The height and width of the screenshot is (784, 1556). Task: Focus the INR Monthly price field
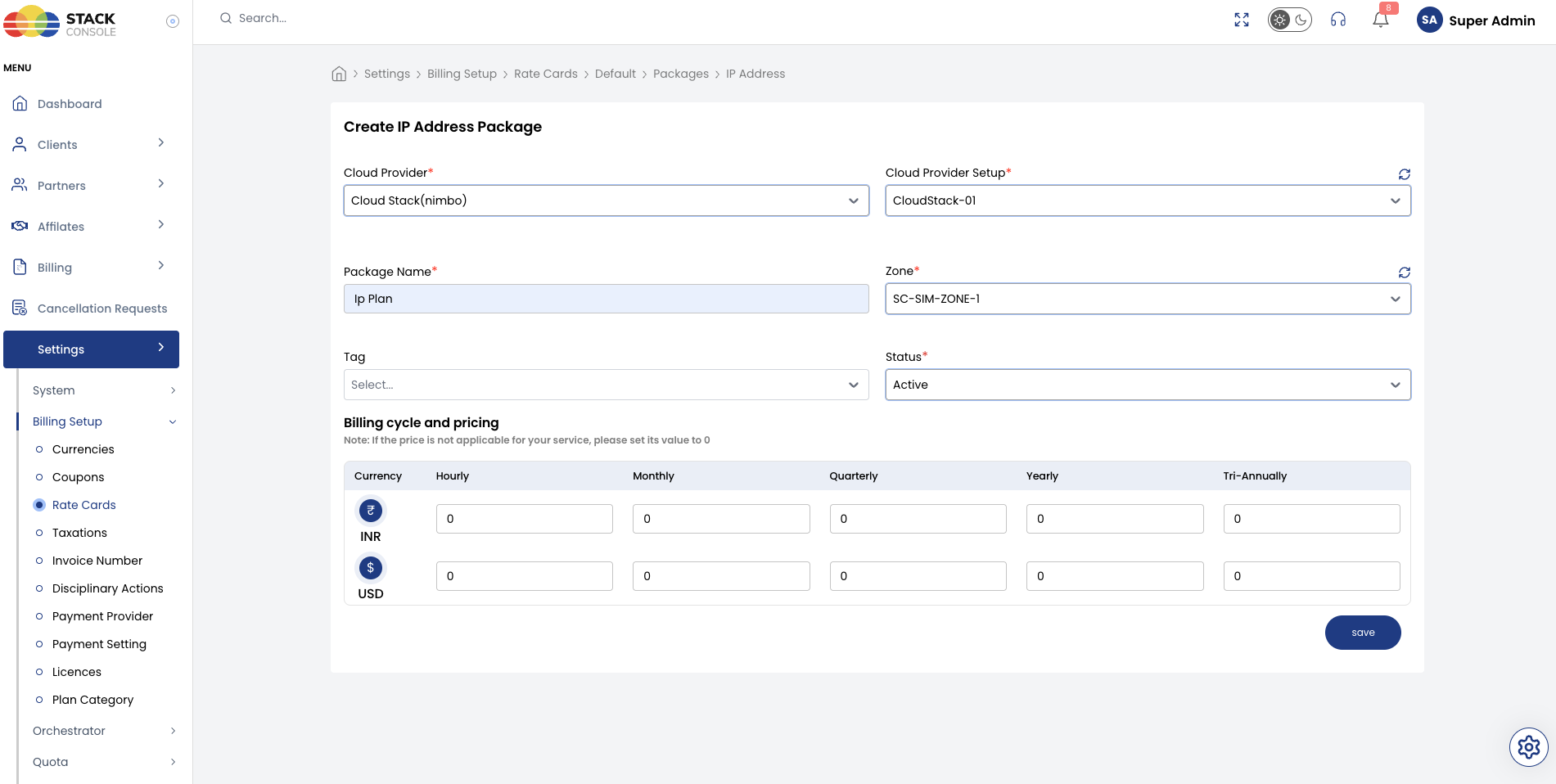[x=721, y=519]
